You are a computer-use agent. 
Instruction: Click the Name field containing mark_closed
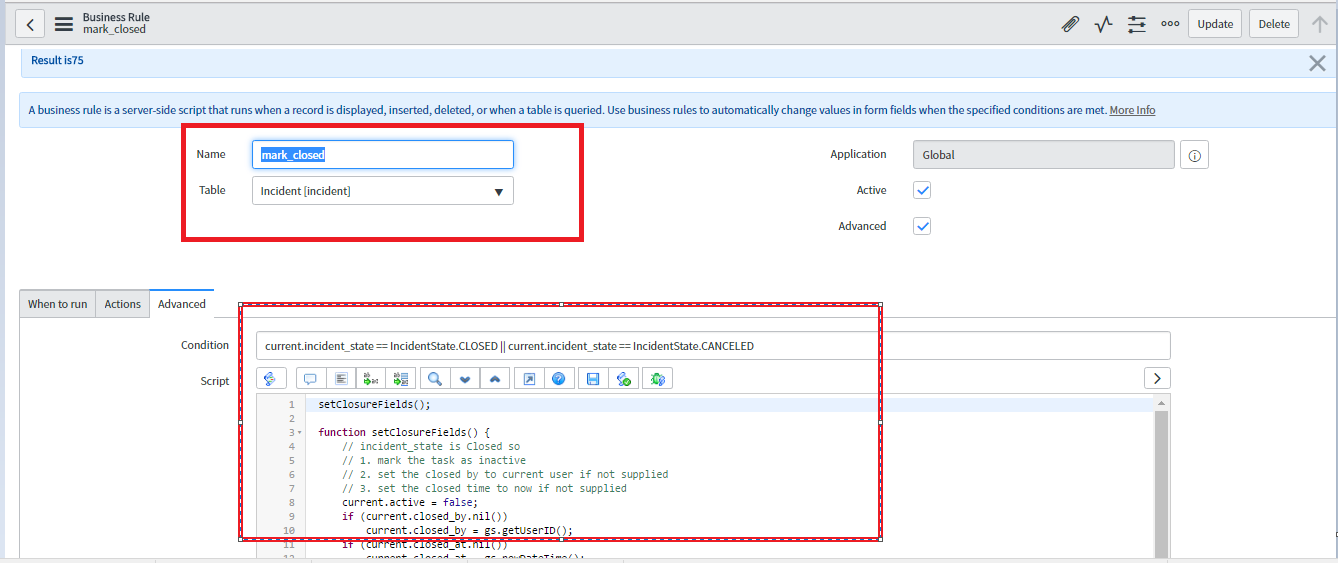click(383, 155)
